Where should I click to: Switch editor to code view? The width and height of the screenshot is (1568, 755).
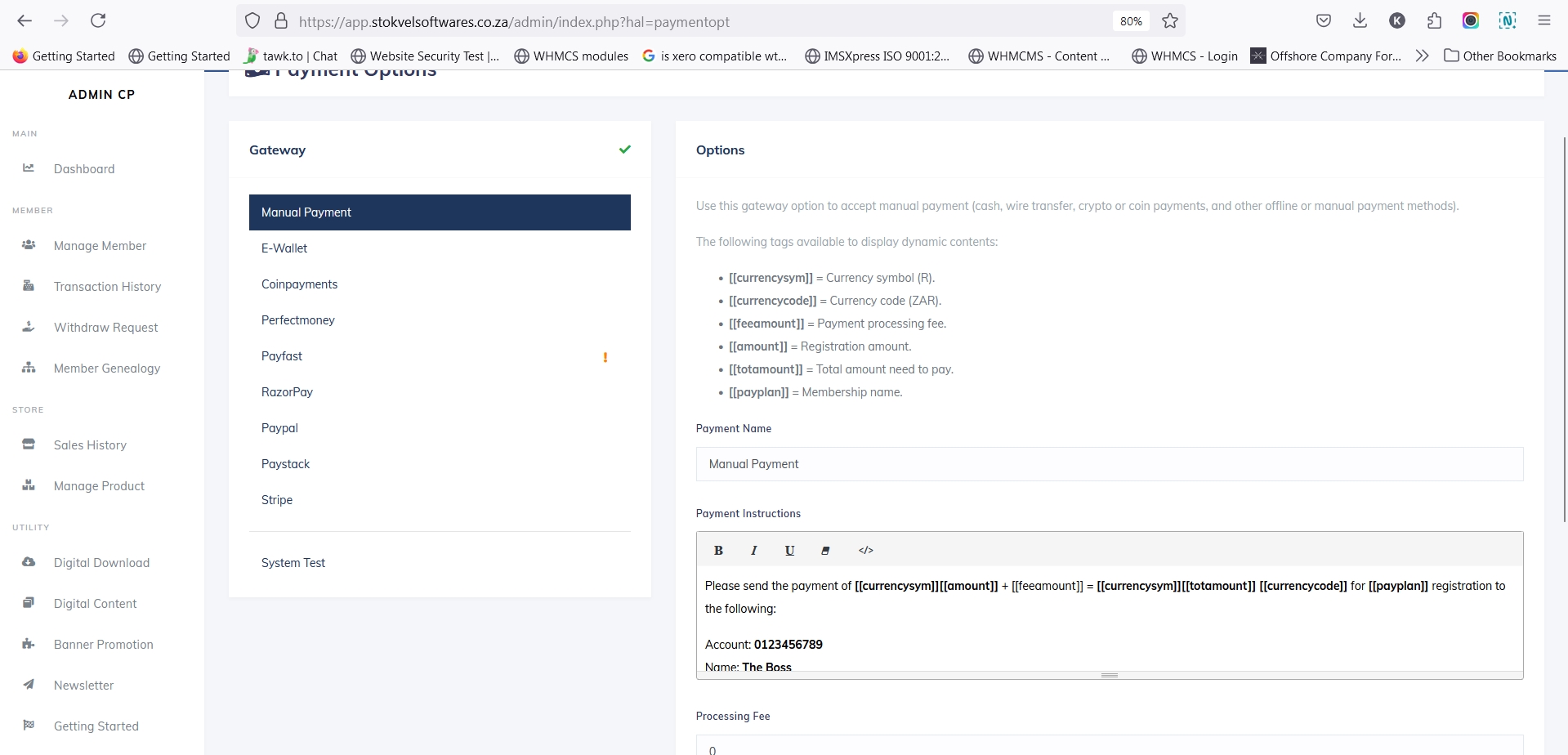[866, 550]
